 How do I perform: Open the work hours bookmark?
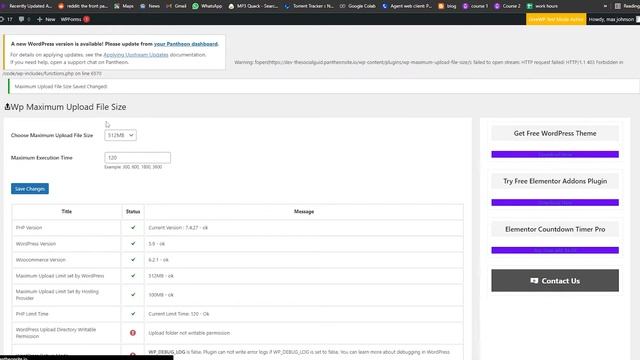542,6
